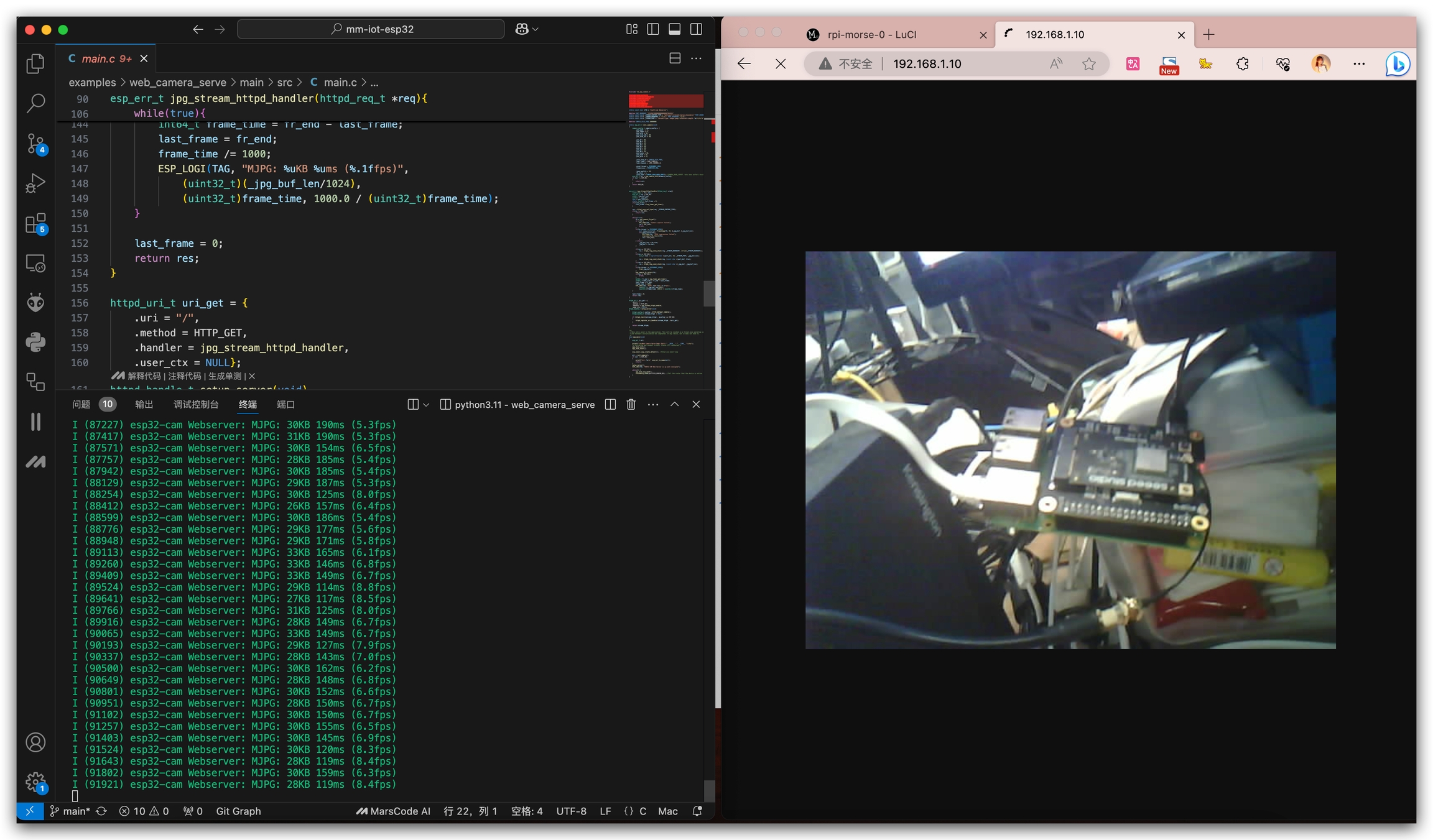Toggle the primary side bar layout button
The image size is (1433, 840).
point(652,29)
